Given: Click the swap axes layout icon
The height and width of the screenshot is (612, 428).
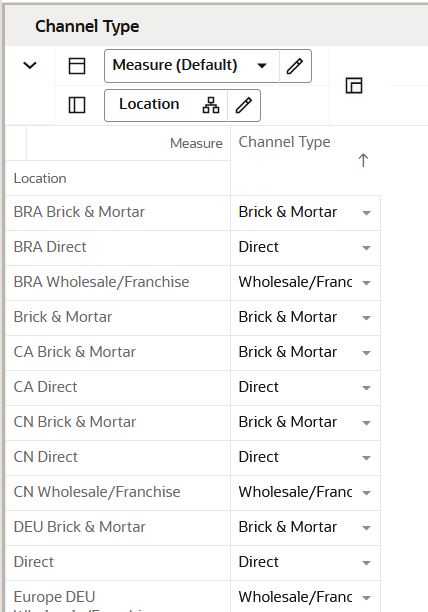Looking at the screenshot, I should pos(354,85).
